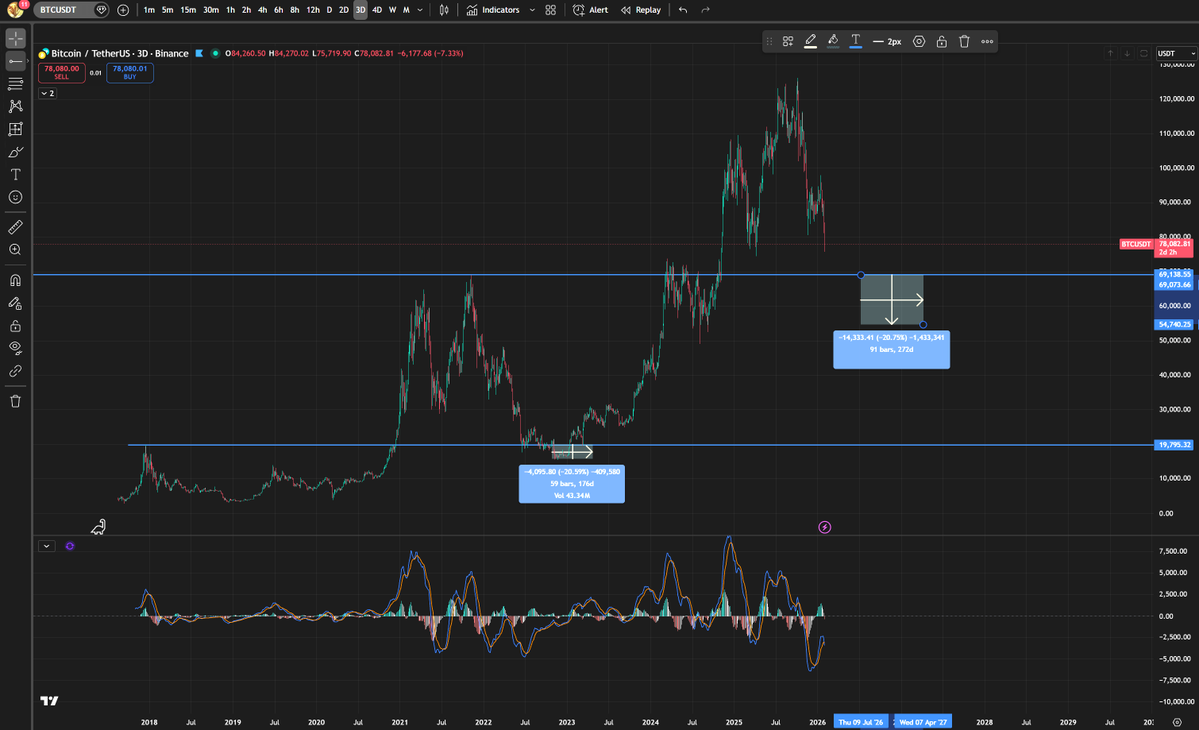Click the blue BUY 78,080.01 button
This screenshot has height=730, width=1199.
pos(129,73)
